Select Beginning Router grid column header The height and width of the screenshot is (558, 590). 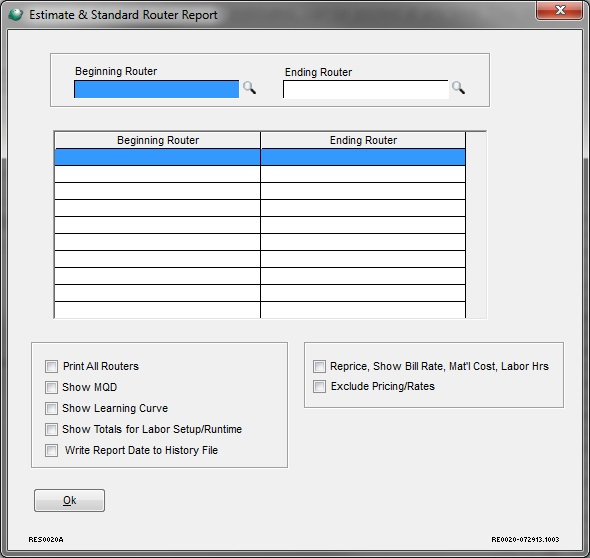pos(158,140)
